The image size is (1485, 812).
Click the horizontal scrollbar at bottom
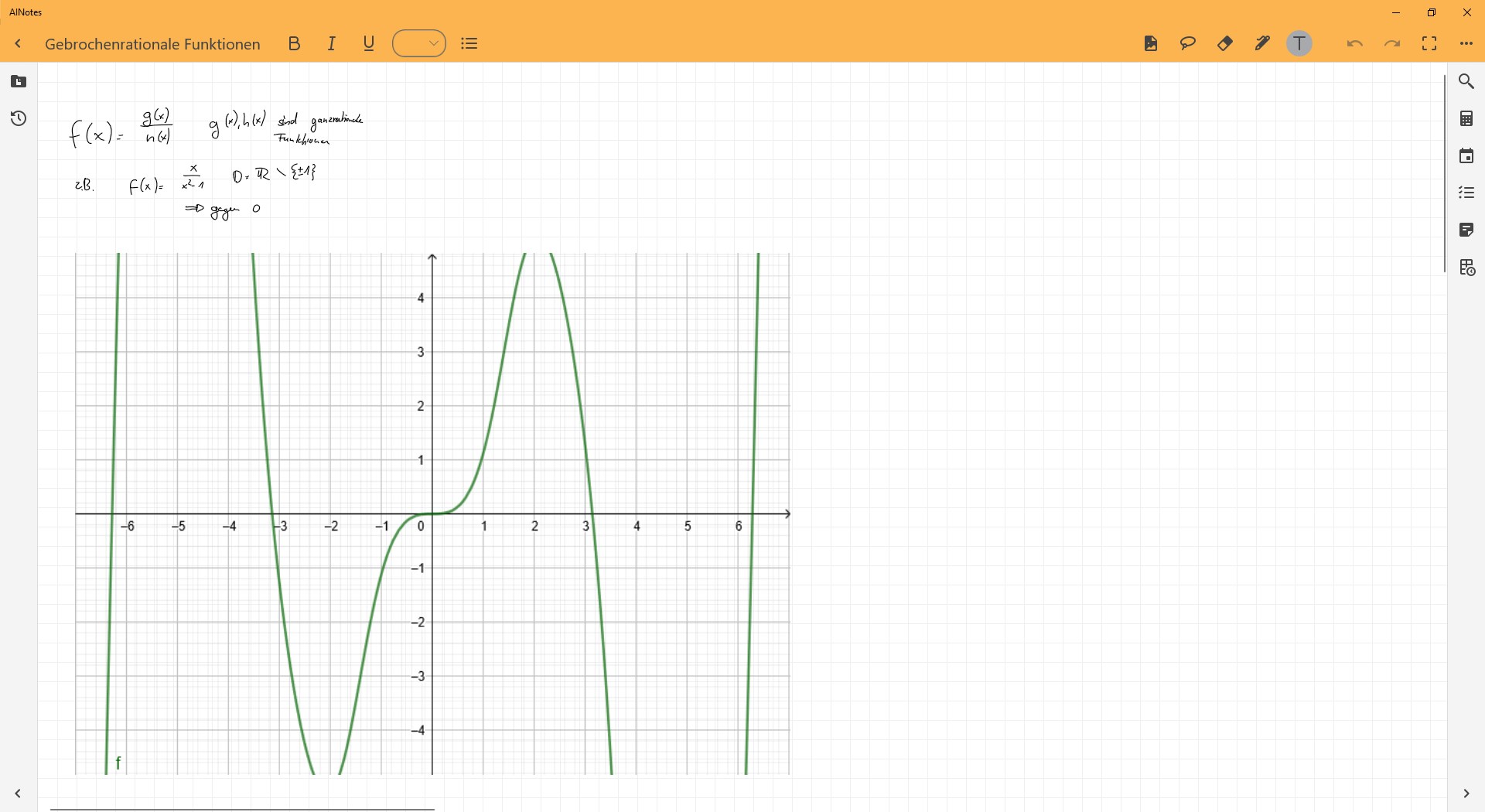(x=242, y=809)
